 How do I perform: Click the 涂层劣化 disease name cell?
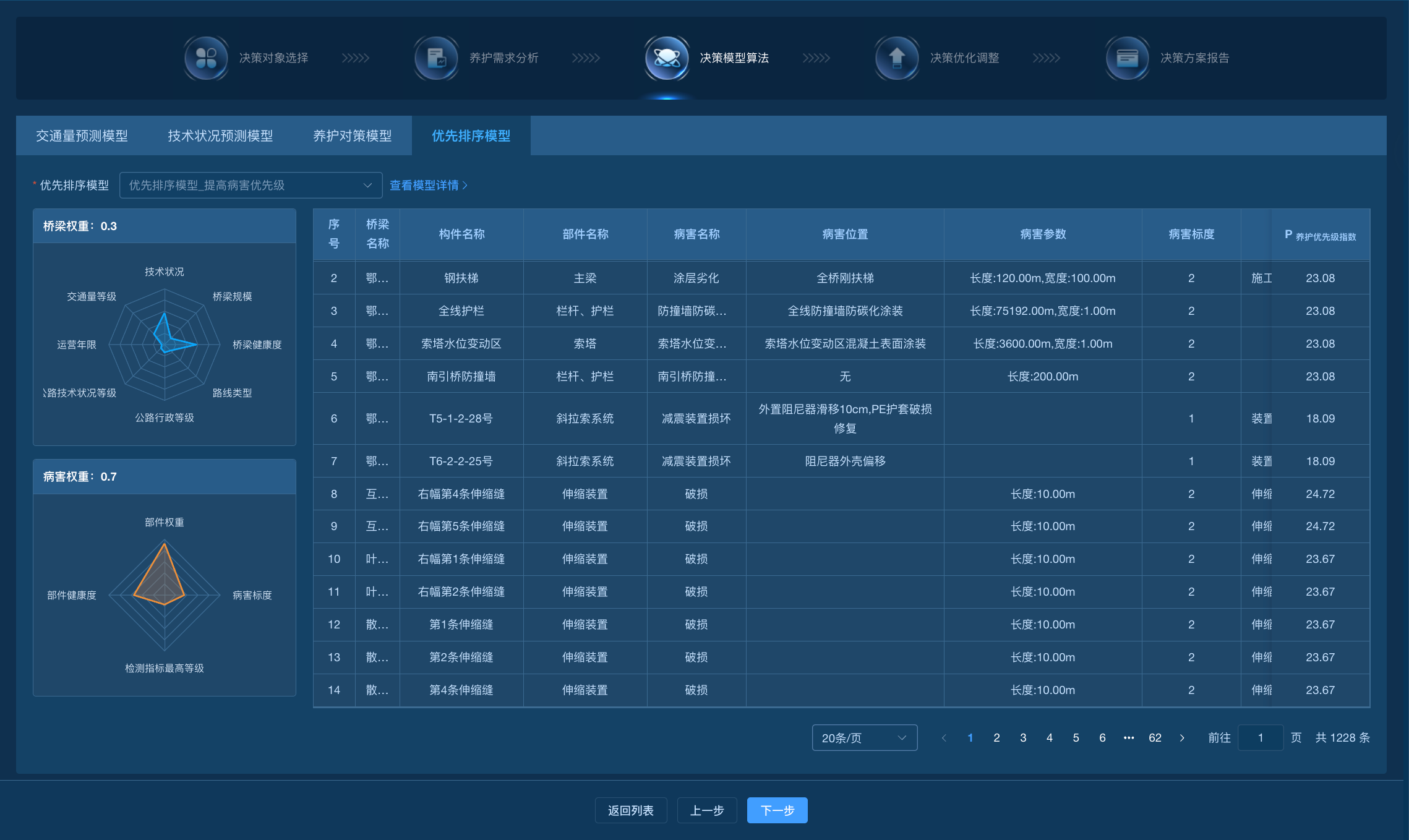click(696, 278)
